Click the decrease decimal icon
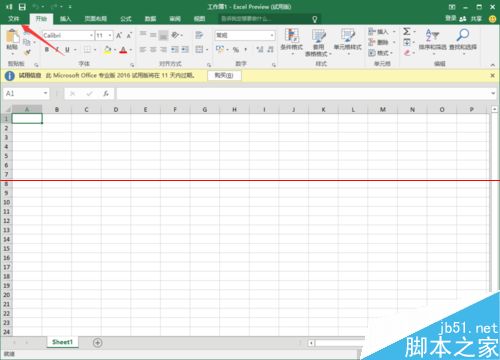This screenshot has width=500, height=360. tap(270, 50)
